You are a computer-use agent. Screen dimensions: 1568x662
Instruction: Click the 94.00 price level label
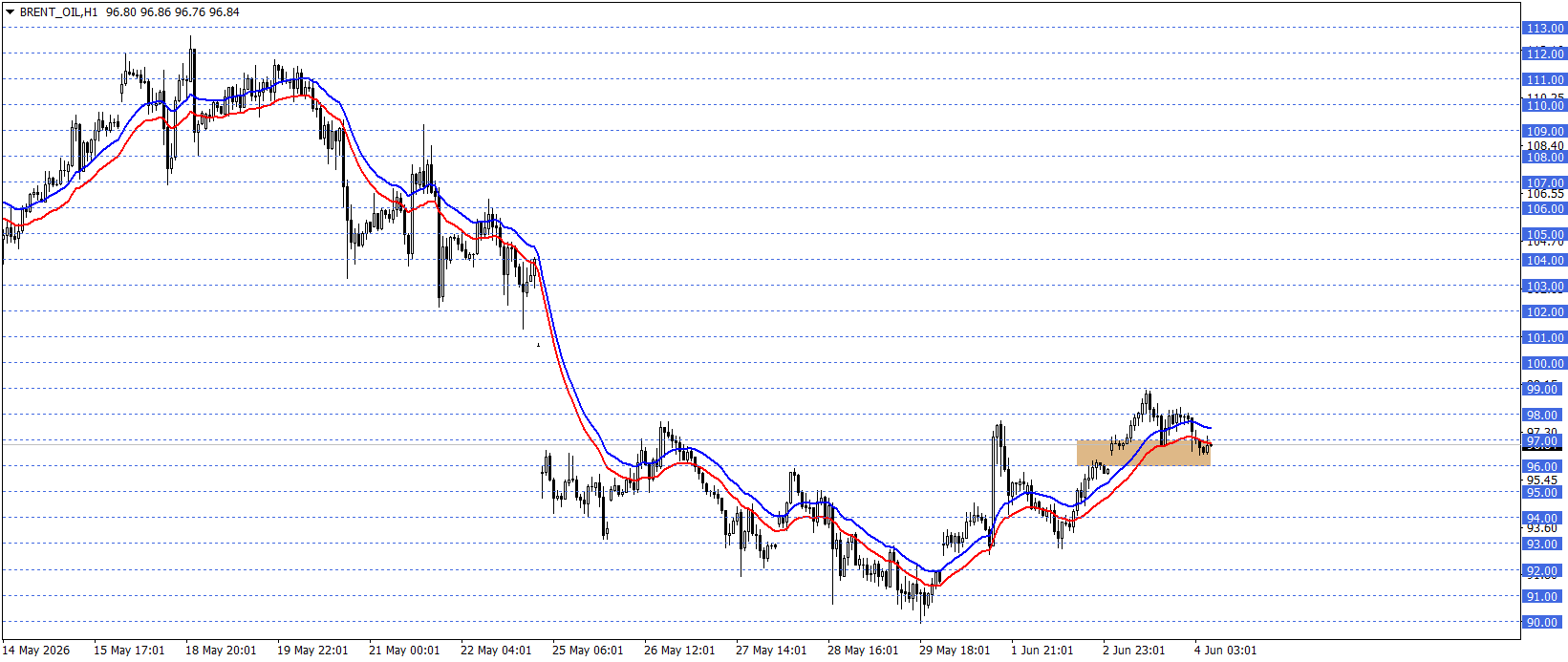point(1544,519)
